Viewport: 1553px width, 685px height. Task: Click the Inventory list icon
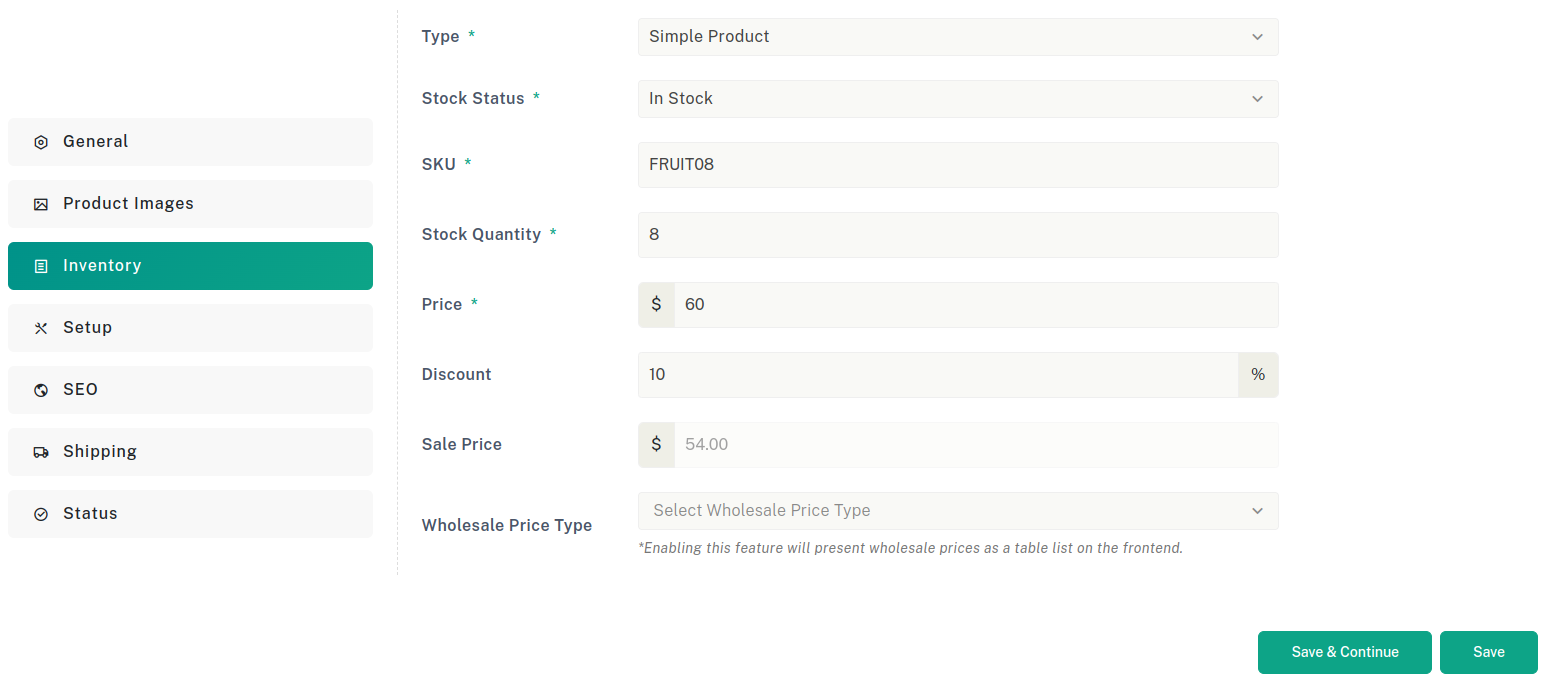coord(41,266)
